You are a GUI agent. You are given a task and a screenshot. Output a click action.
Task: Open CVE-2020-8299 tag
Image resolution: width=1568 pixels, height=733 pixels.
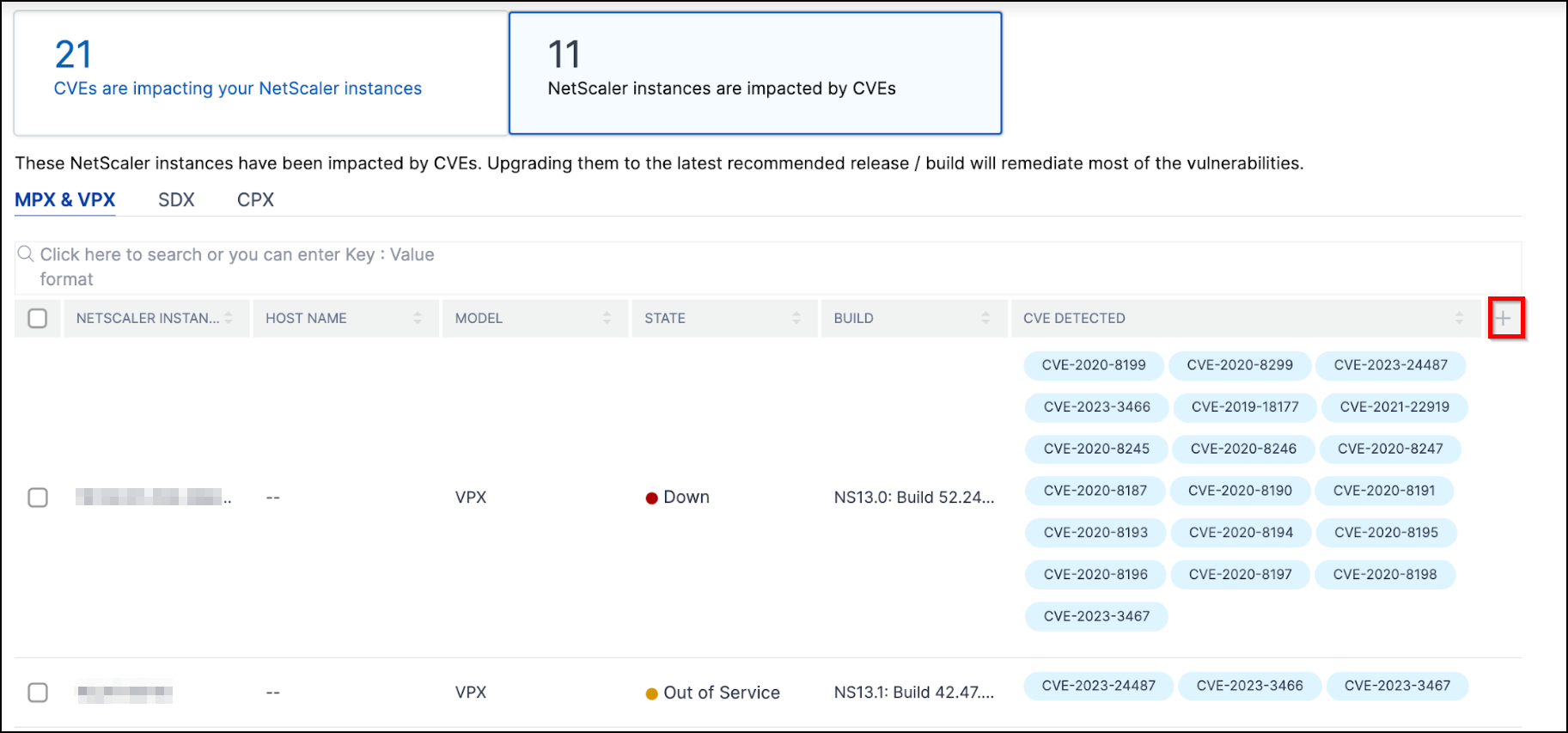pos(1240,365)
